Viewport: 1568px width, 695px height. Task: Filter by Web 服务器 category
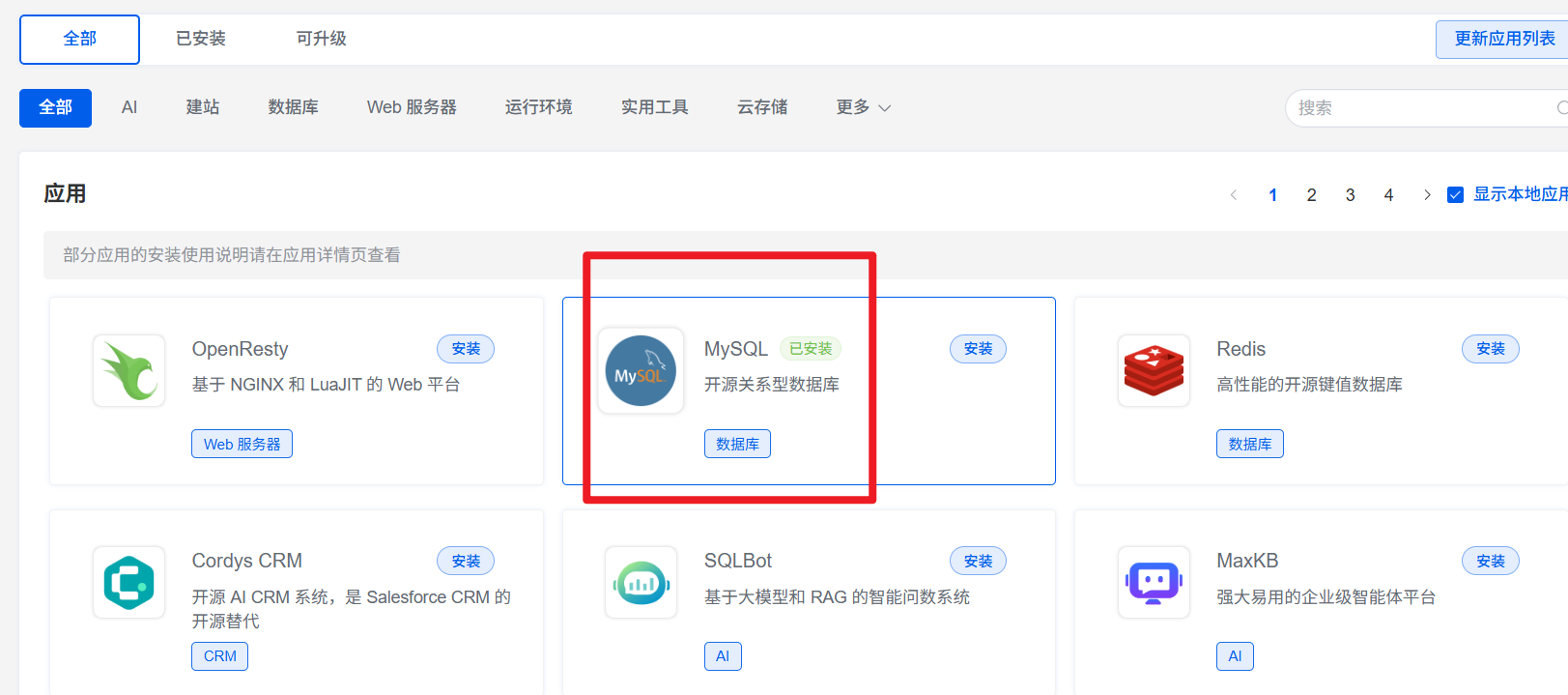[x=412, y=107]
